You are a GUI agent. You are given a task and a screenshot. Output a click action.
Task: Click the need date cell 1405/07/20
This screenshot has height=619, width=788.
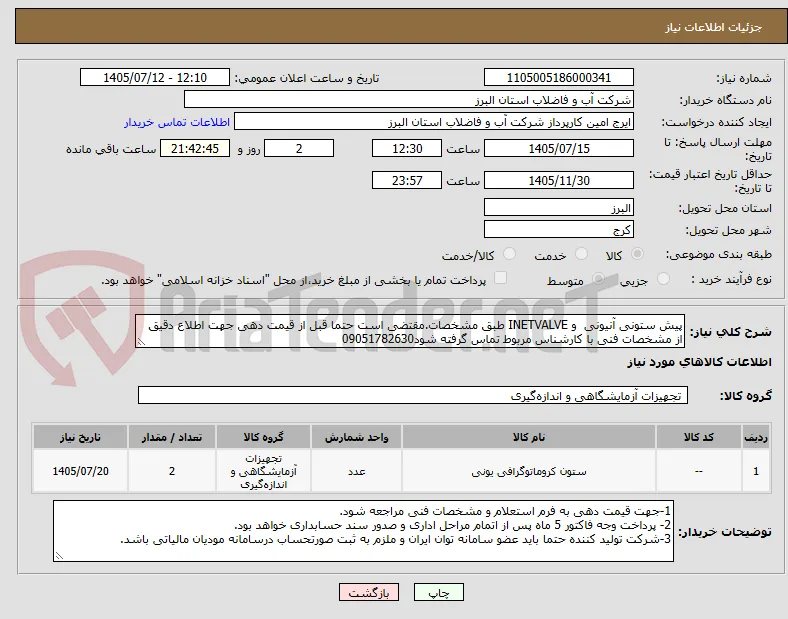click(x=80, y=471)
